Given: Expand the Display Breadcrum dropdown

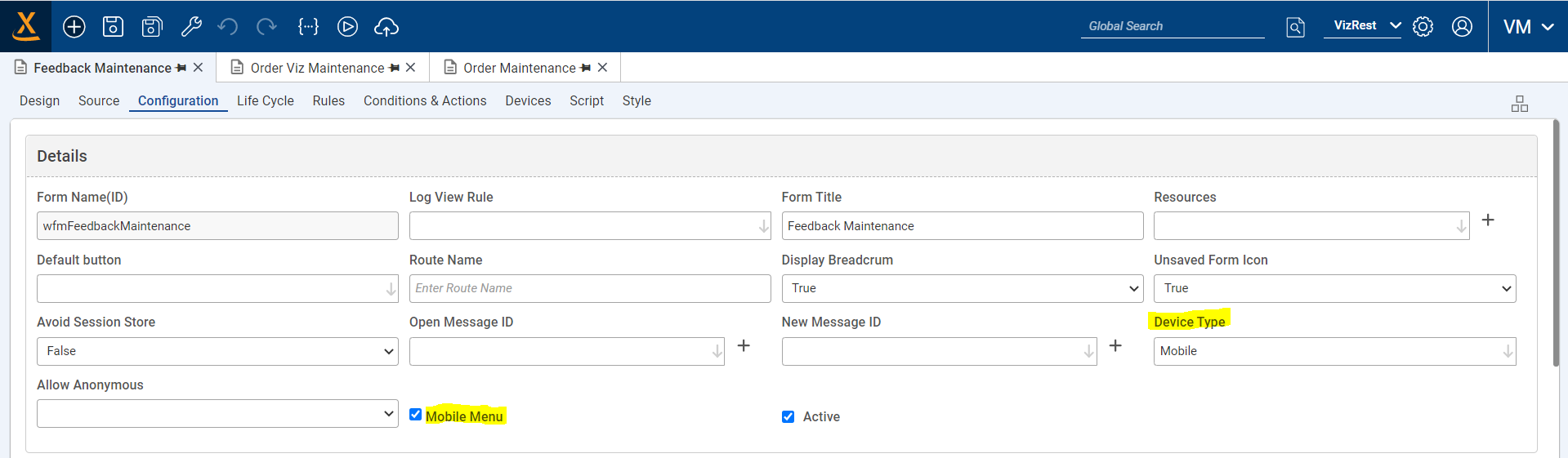Looking at the screenshot, I should pos(962,288).
